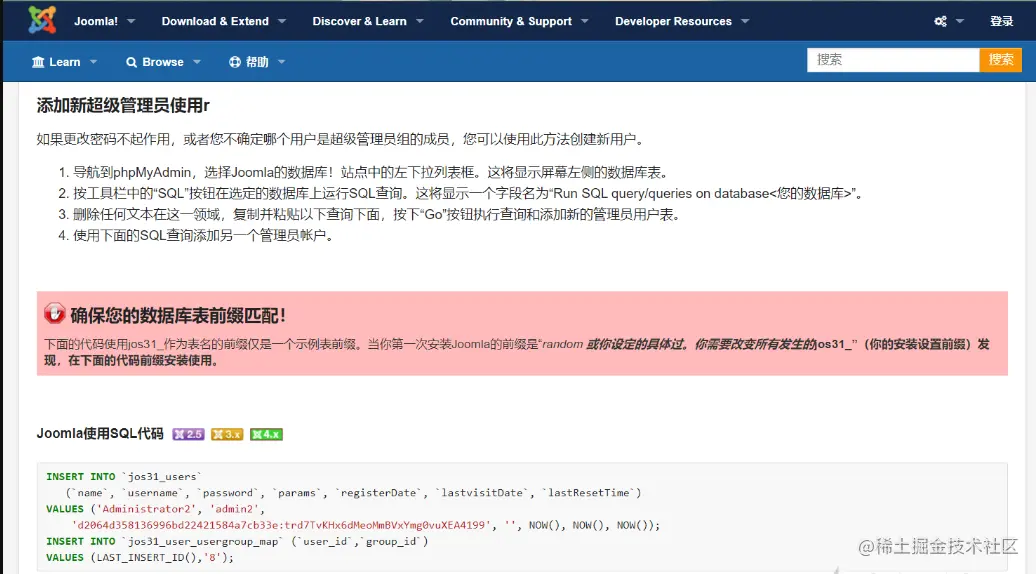Open Download & Extend menu
The height and width of the screenshot is (574, 1036).
pyautogui.click(x=215, y=21)
